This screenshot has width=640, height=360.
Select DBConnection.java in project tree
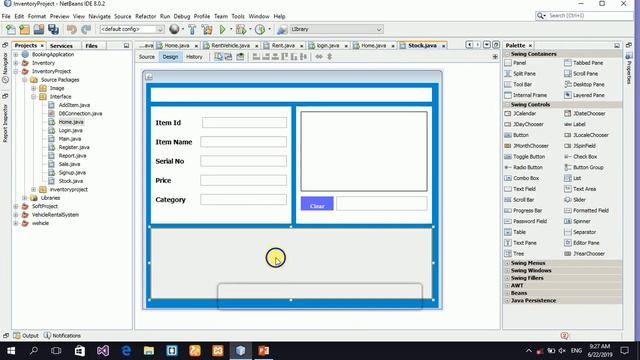(76, 113)
